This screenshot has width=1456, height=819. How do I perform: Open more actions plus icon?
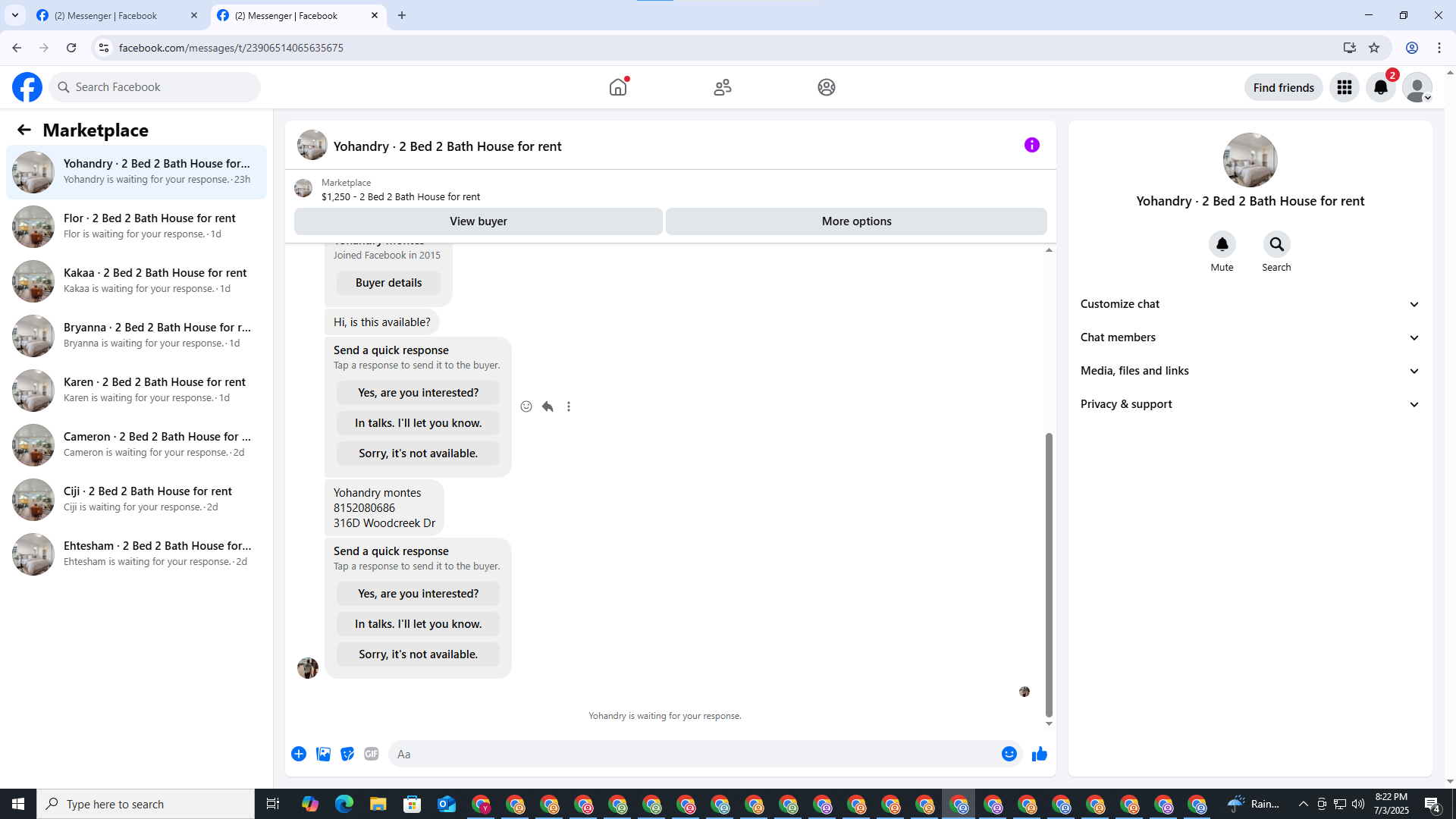point(299,754)
